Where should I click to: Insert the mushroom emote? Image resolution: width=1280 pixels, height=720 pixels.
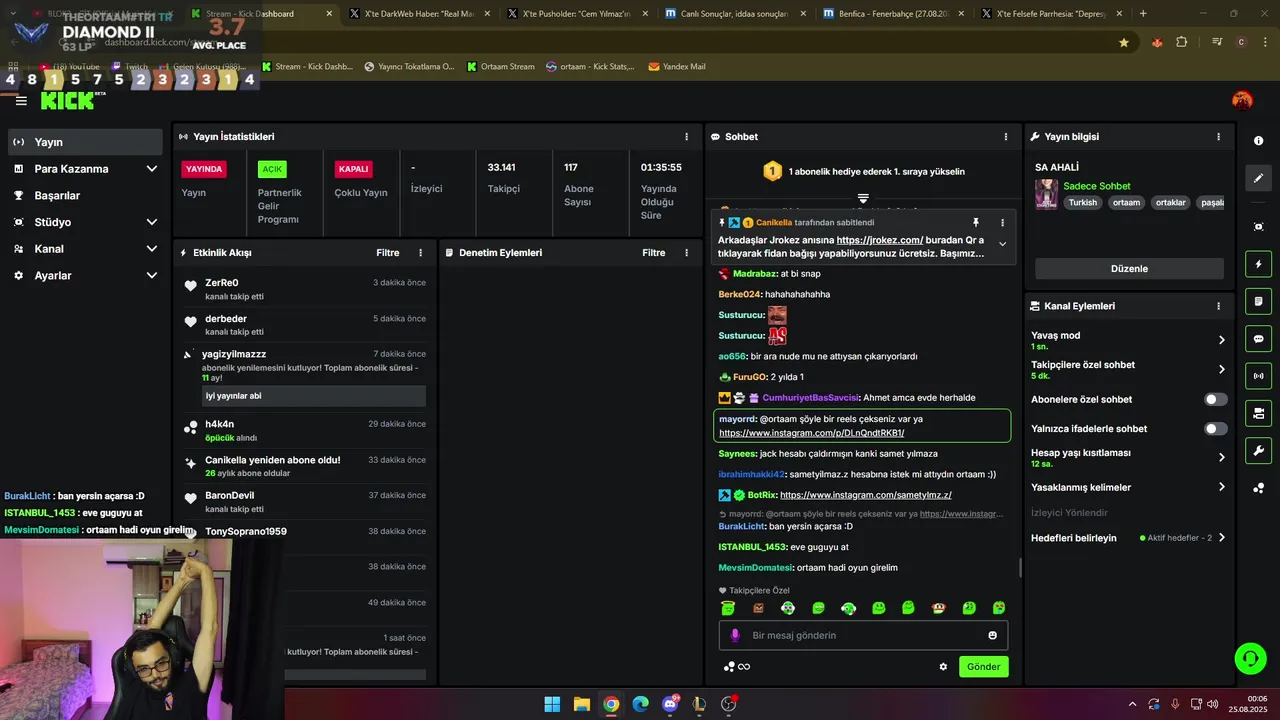tap(938, 607)
